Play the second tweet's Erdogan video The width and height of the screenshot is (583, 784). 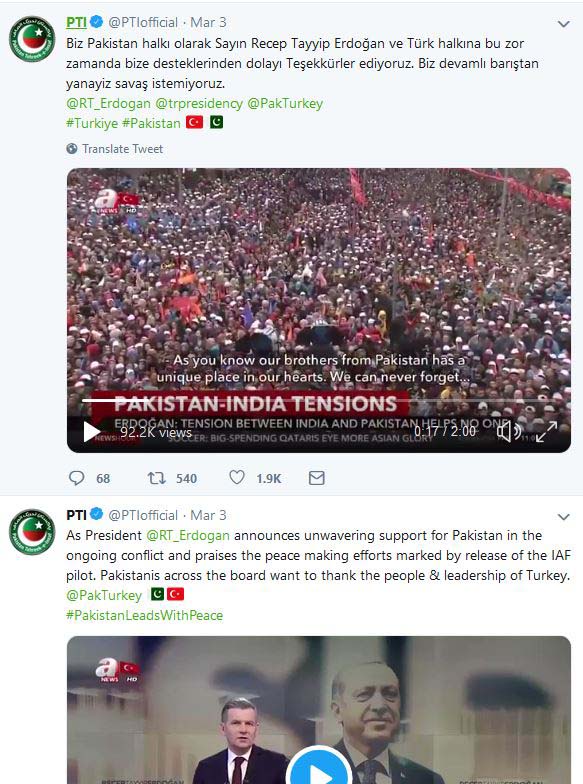(319, 770)
